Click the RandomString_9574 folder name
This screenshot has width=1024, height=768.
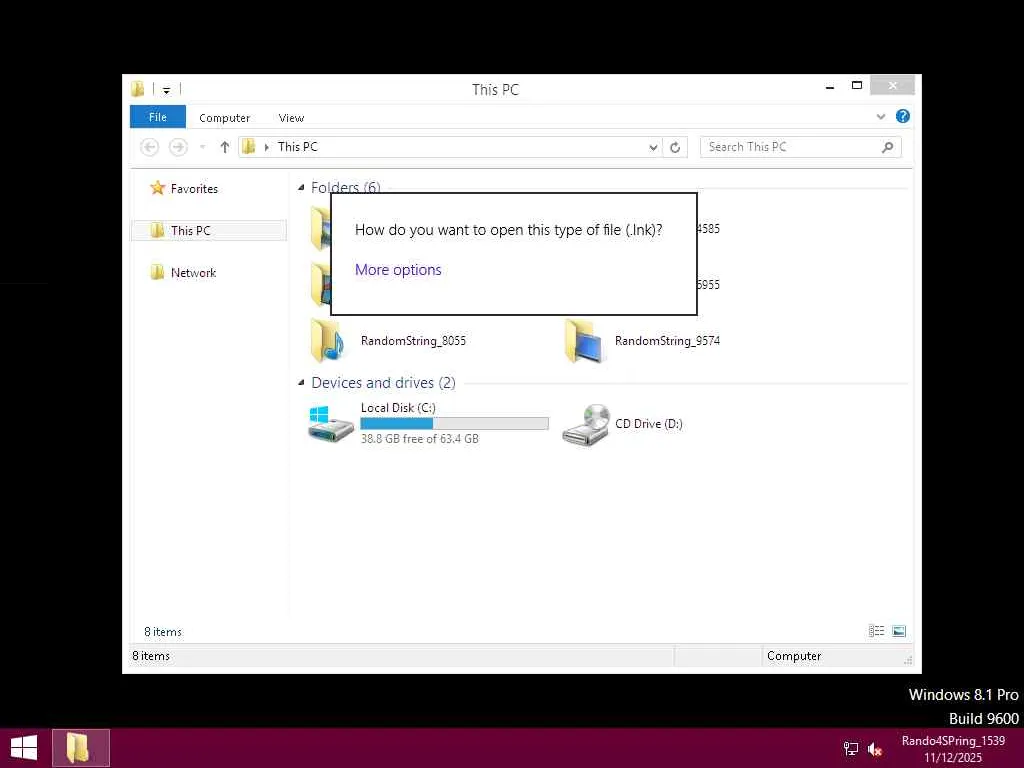coord(667,341)
